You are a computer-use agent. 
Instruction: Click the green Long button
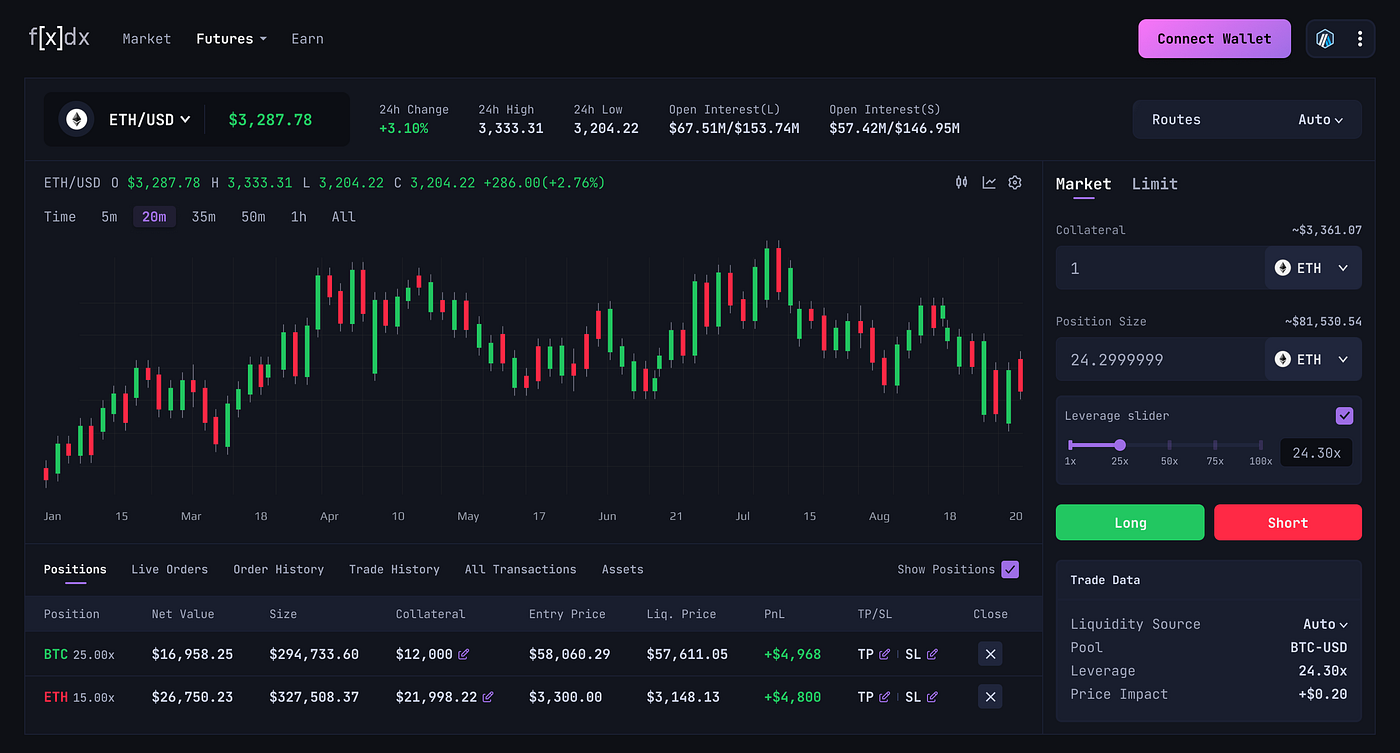[1130, 523]
